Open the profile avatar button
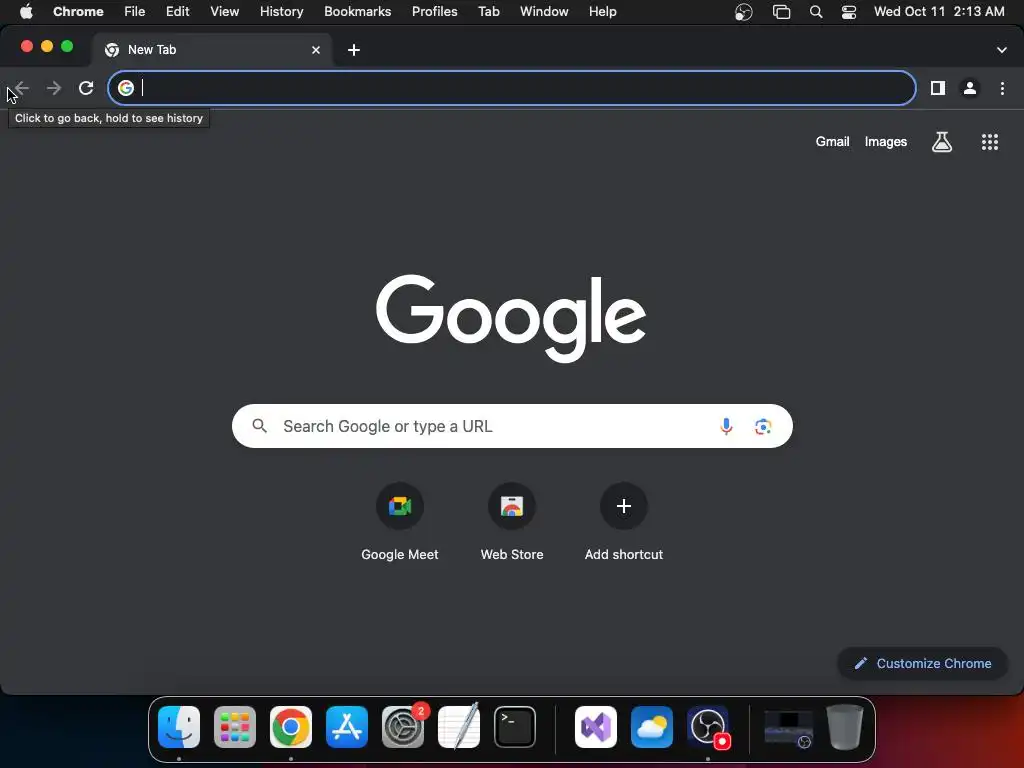This screenshot has width=1024, height=768. pos(970,88)
